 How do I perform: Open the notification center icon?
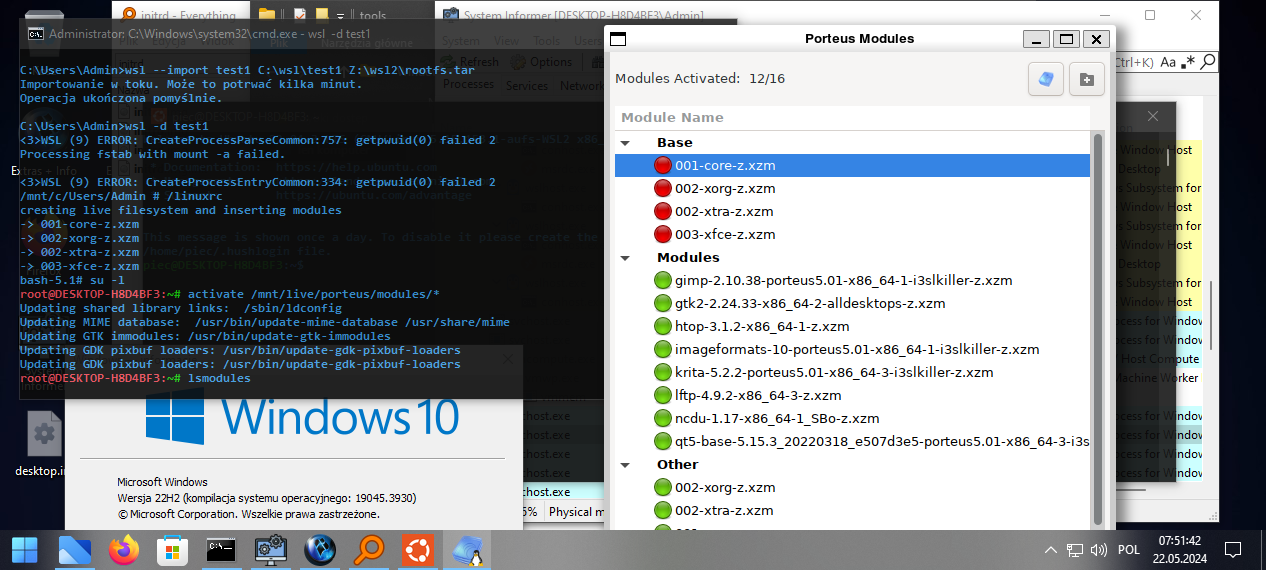click(x=1233, y=550)
